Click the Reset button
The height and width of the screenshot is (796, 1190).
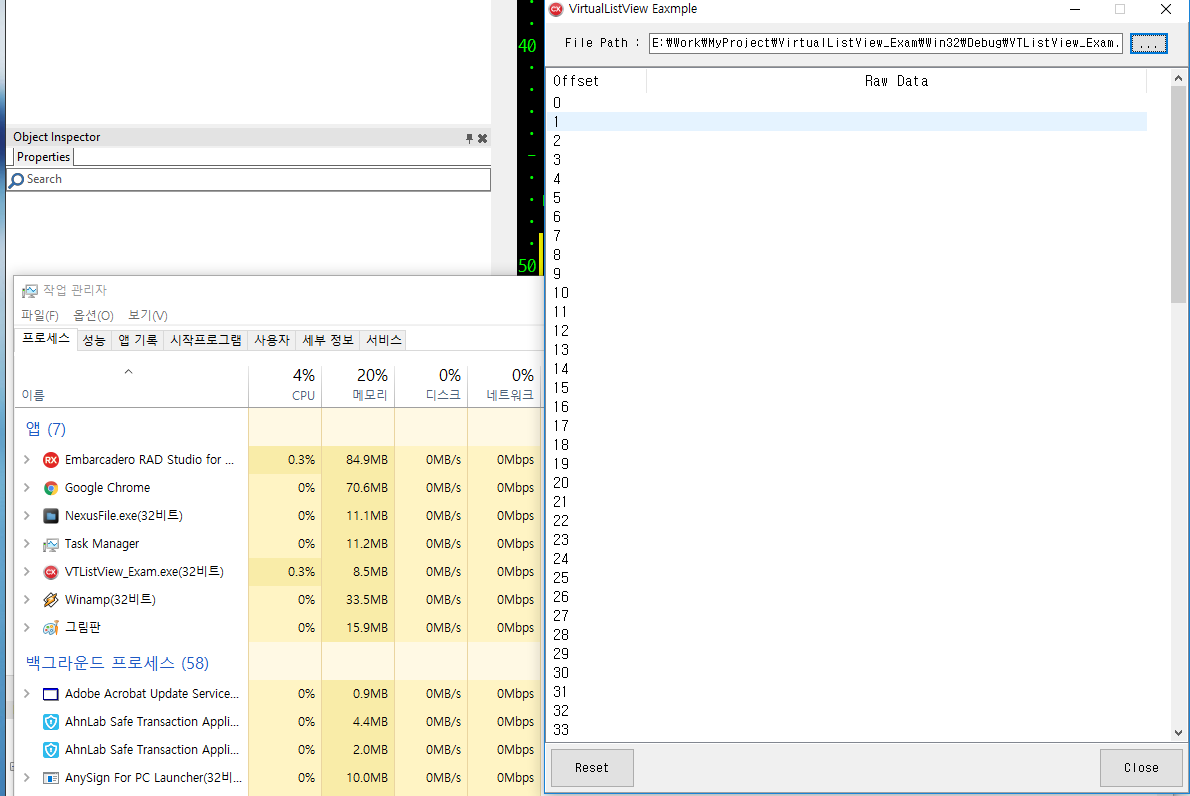592,768
